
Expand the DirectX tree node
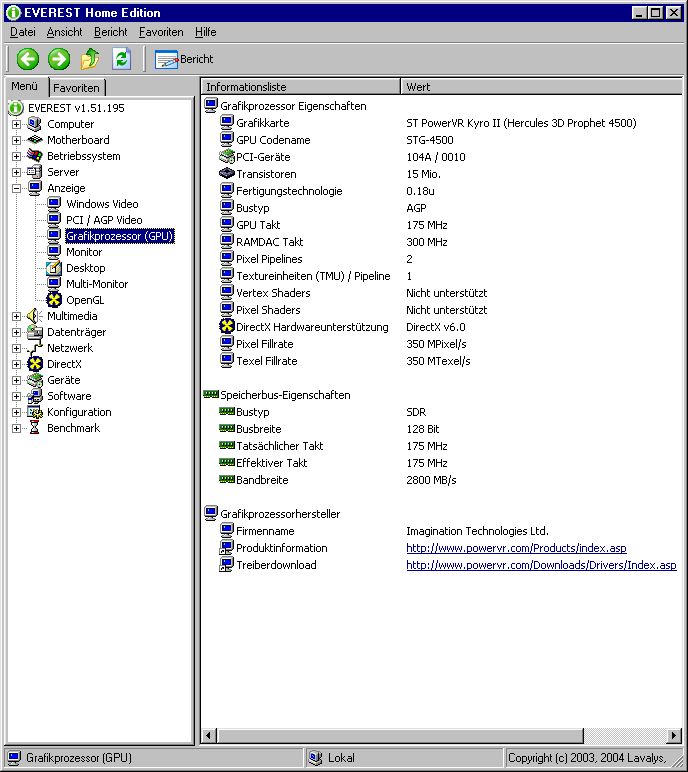16,364
